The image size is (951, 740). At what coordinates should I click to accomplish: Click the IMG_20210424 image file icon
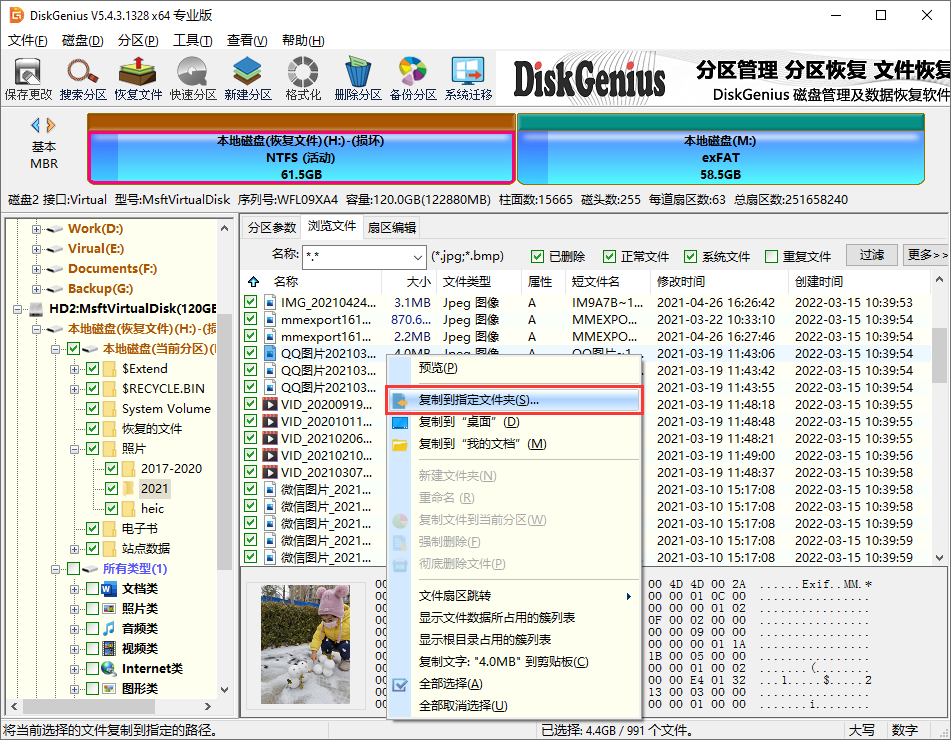pos(270,302)
